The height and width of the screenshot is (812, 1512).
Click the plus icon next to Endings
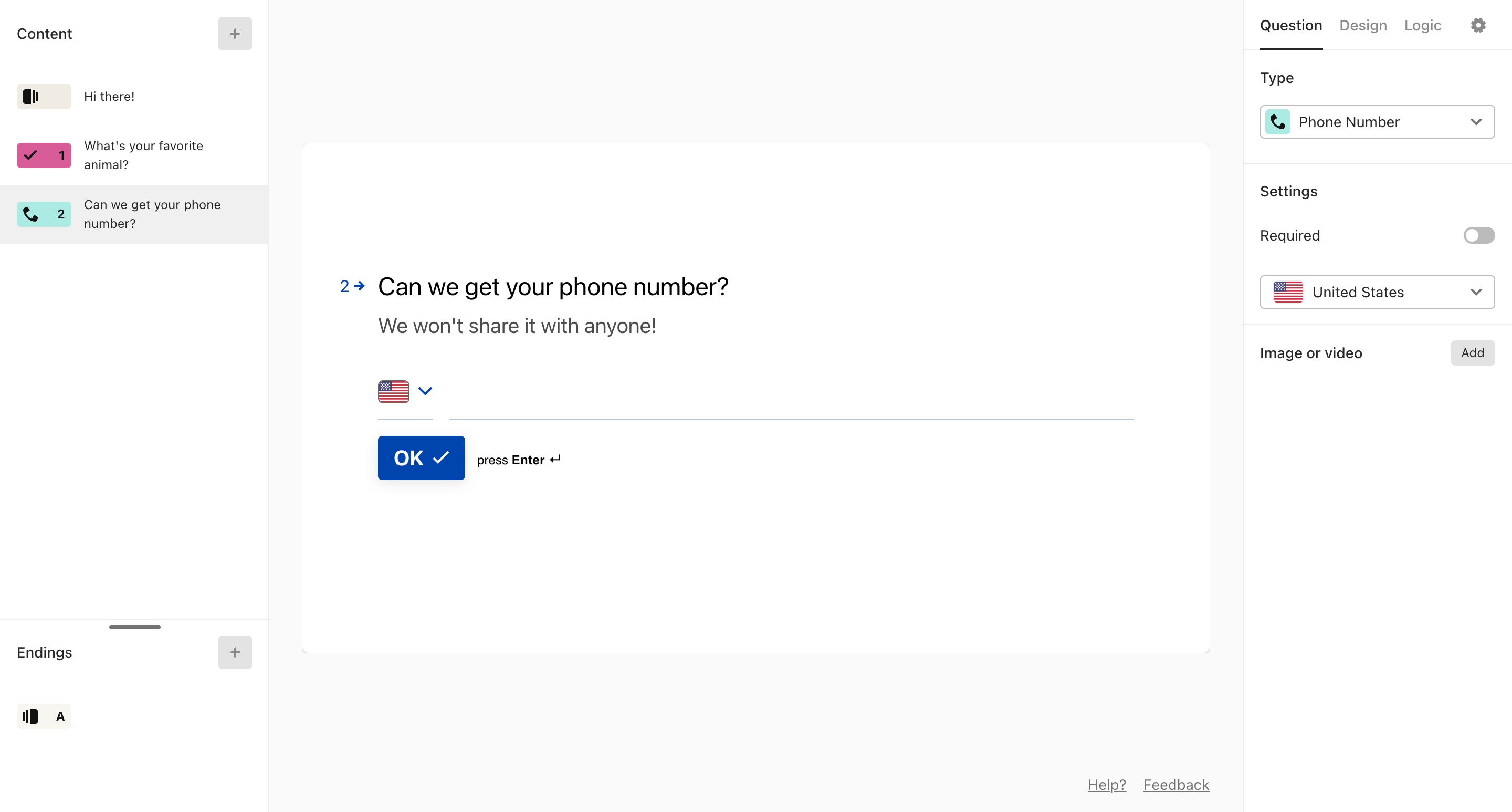pos(235,652)
